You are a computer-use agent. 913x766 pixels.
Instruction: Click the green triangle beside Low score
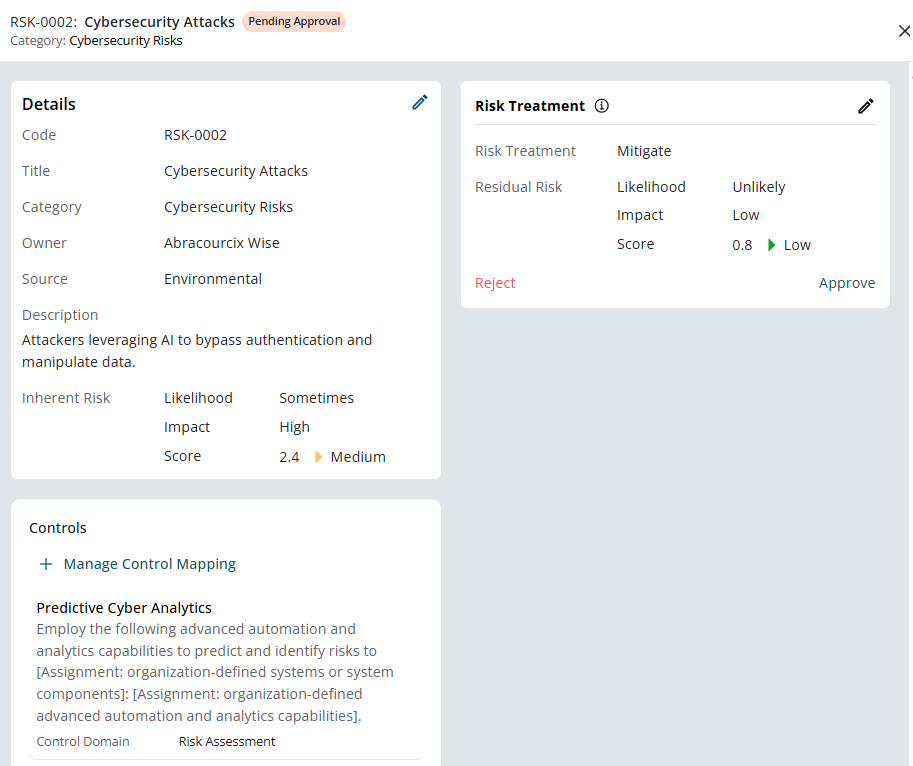pos(771,245)
